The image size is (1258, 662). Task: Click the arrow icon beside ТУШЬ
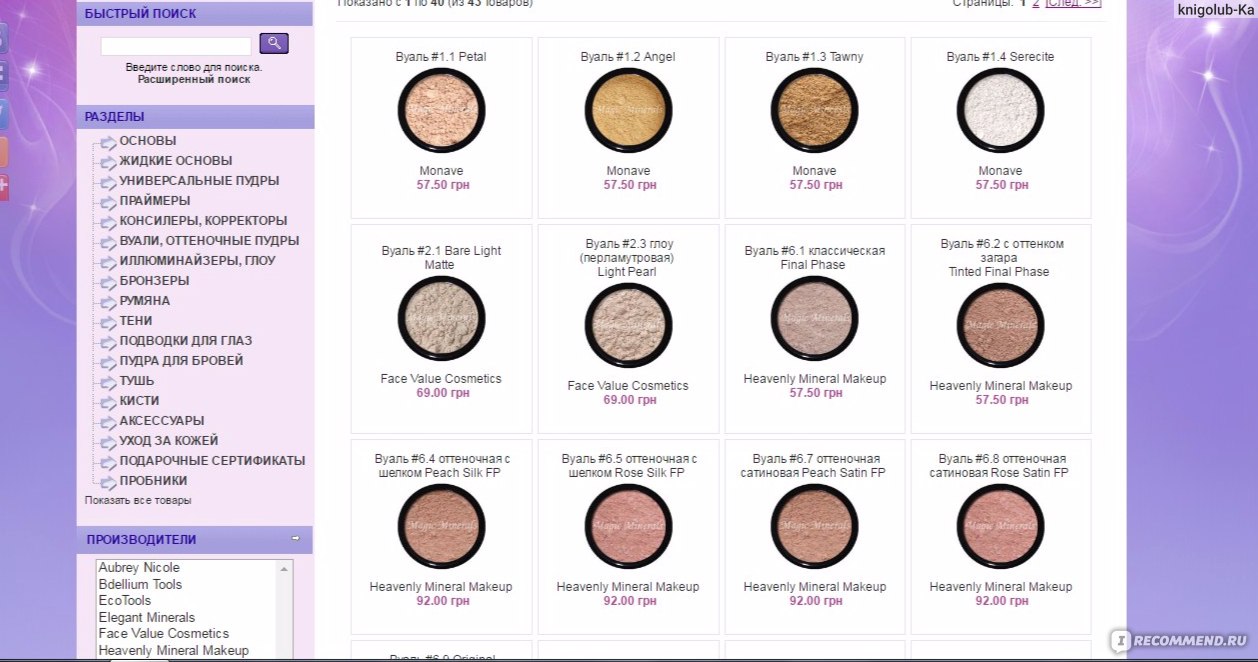pos(108,382)
